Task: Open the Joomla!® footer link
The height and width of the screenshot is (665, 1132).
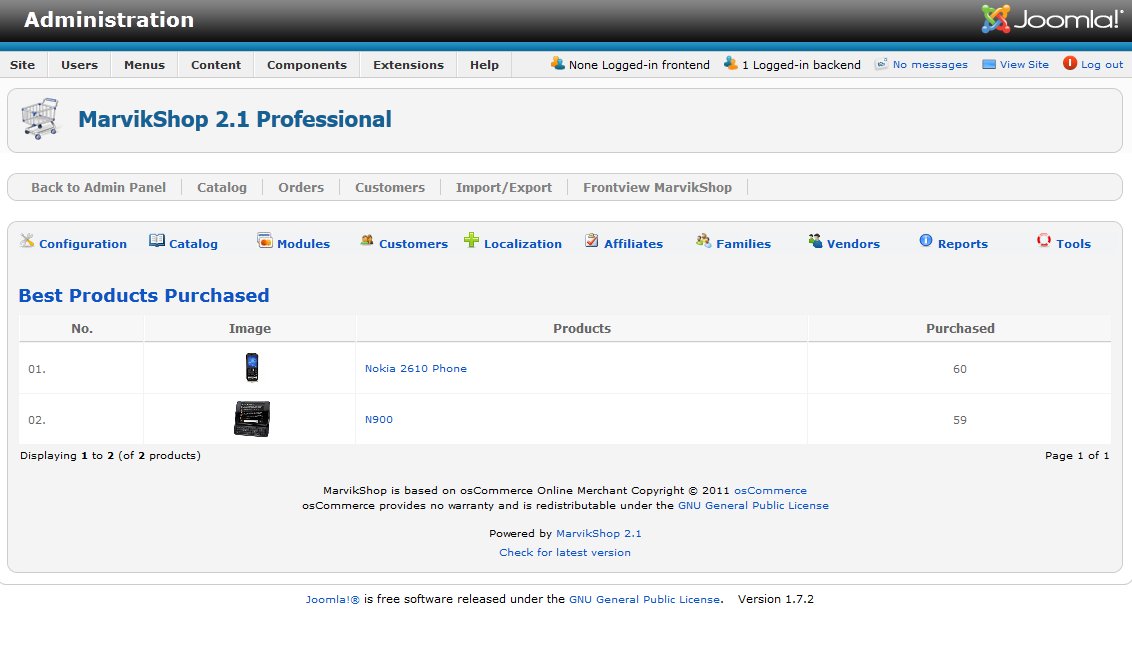Action: [x=332, y=599]
